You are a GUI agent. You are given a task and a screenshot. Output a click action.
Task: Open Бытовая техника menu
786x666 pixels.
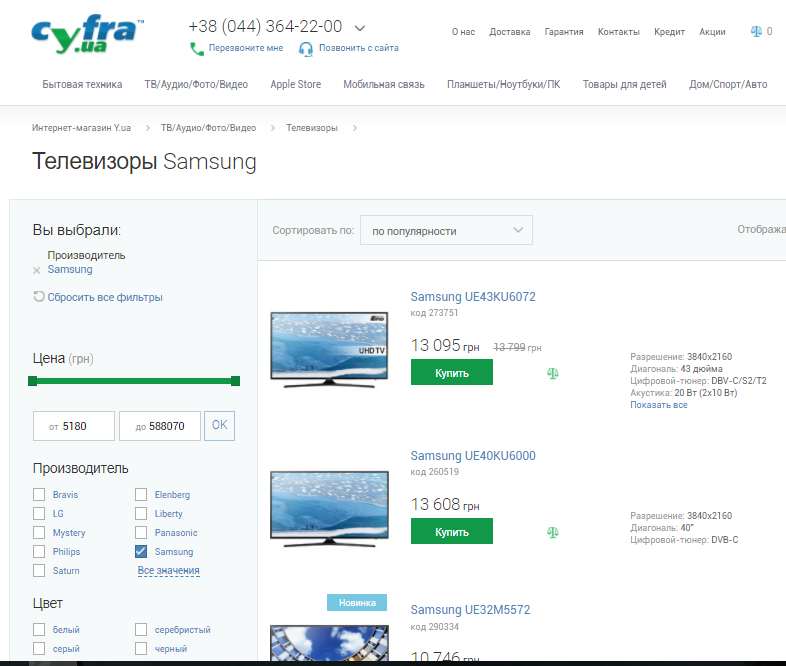click(82, 84)
